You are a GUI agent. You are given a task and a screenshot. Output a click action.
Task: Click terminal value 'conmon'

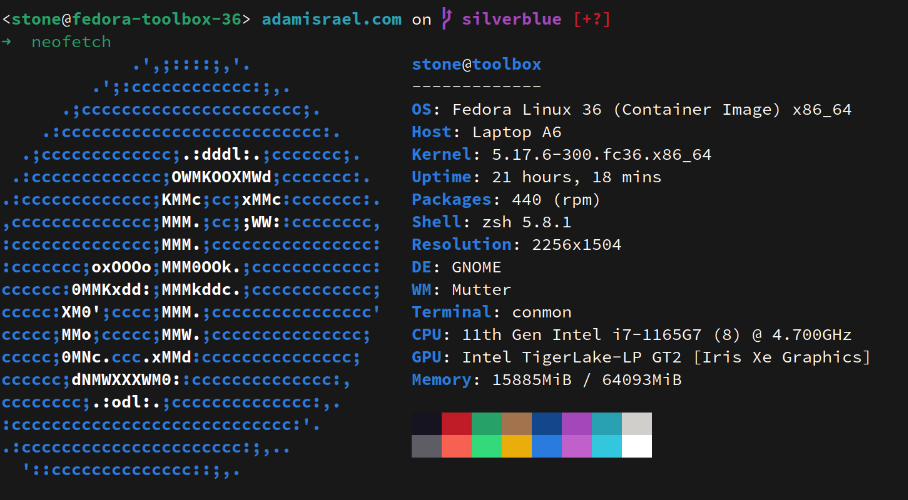click(x=541, y=313)
